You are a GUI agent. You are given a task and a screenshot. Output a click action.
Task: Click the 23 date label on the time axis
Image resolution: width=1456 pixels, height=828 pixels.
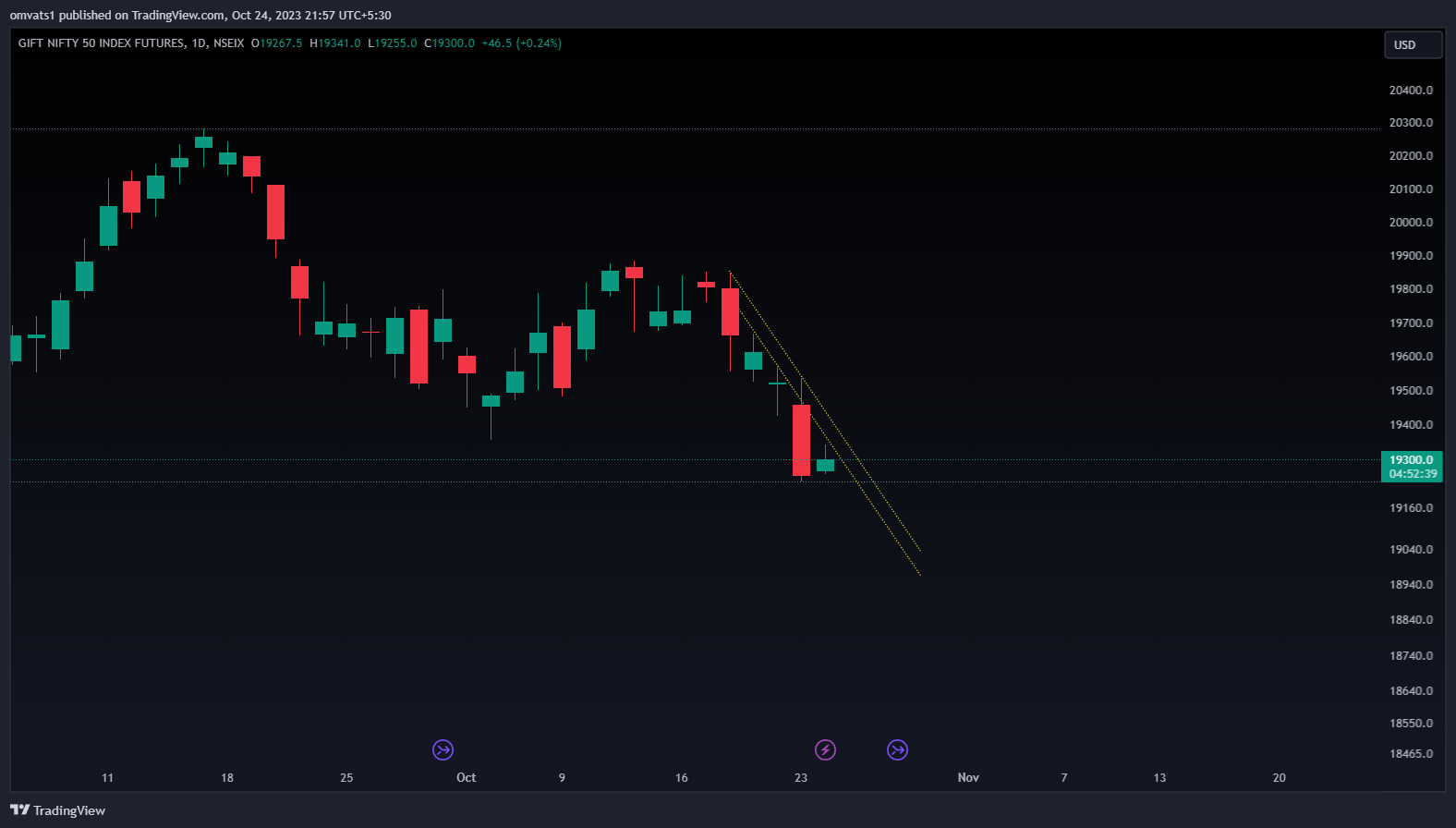(x=801, y=777)
